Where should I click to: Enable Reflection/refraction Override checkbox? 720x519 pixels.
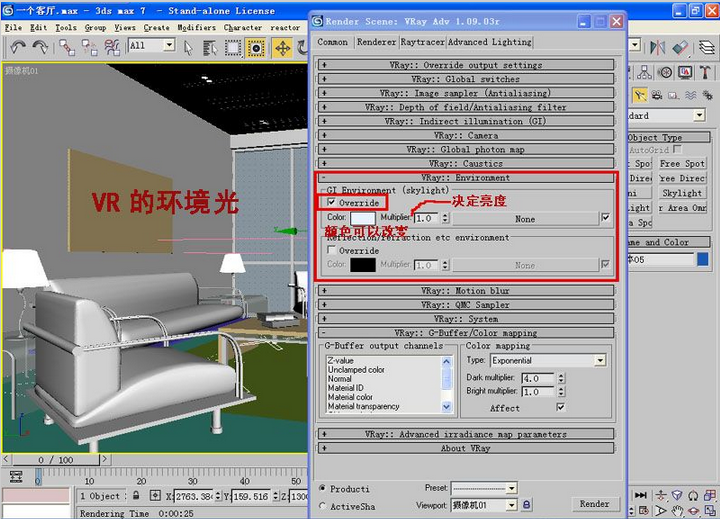pos(331,250)
